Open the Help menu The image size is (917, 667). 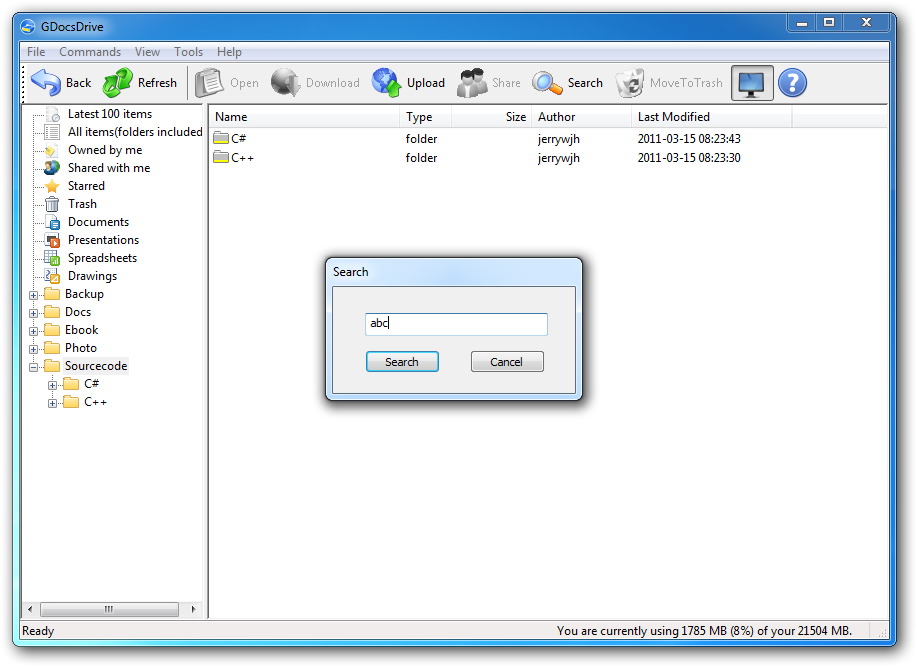(x=229, y=52)
